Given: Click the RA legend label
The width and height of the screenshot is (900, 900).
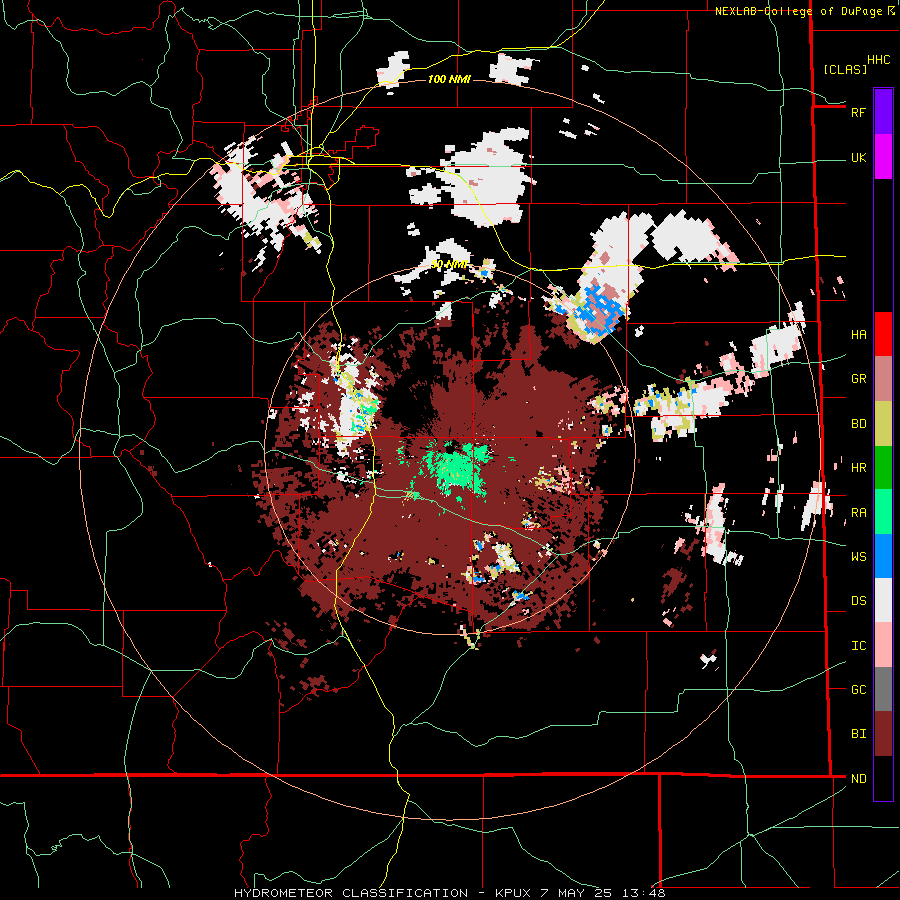Looking at the screenshot, I should click(858, 512).
